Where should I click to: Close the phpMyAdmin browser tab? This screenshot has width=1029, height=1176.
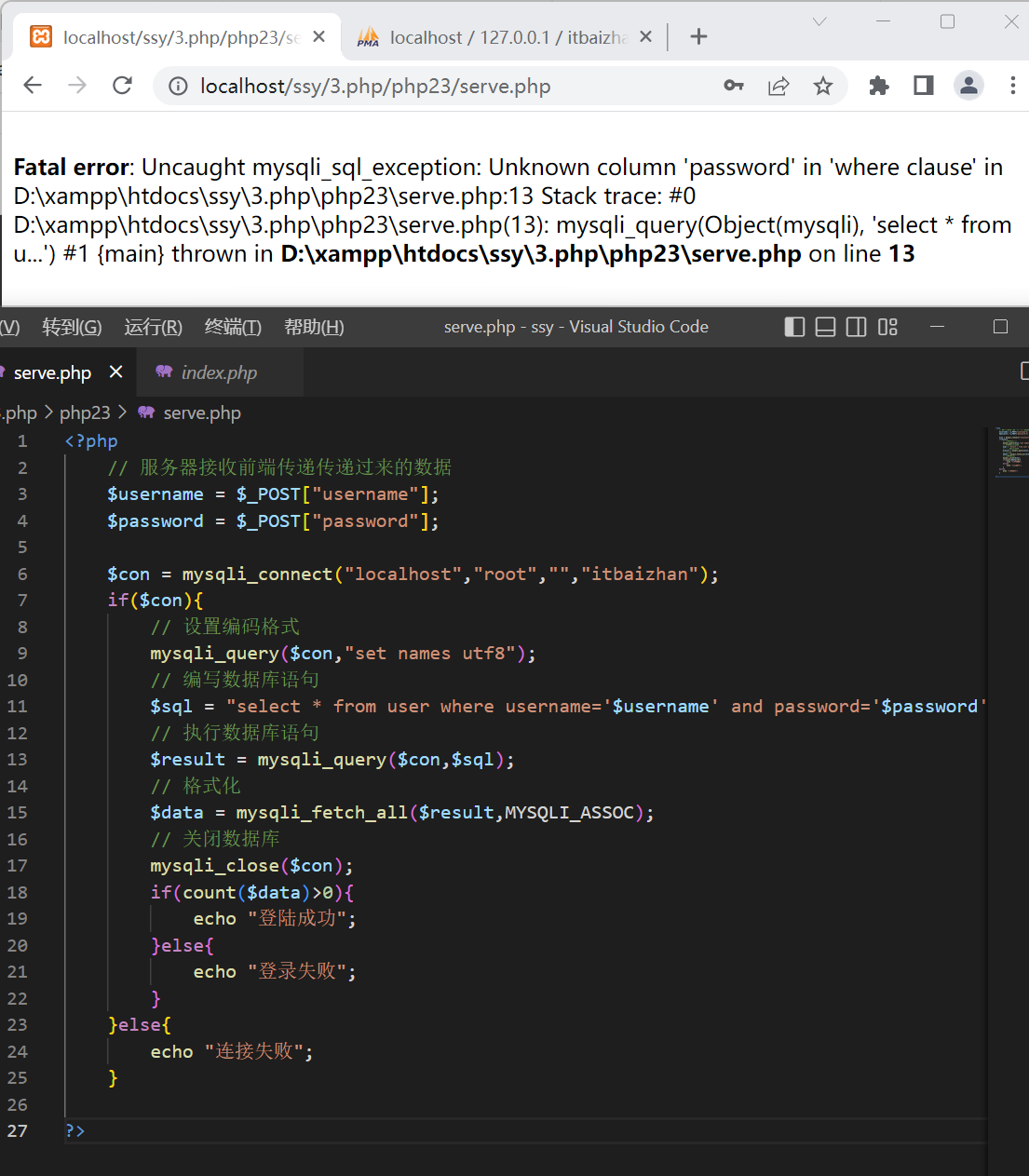point(646,37)
